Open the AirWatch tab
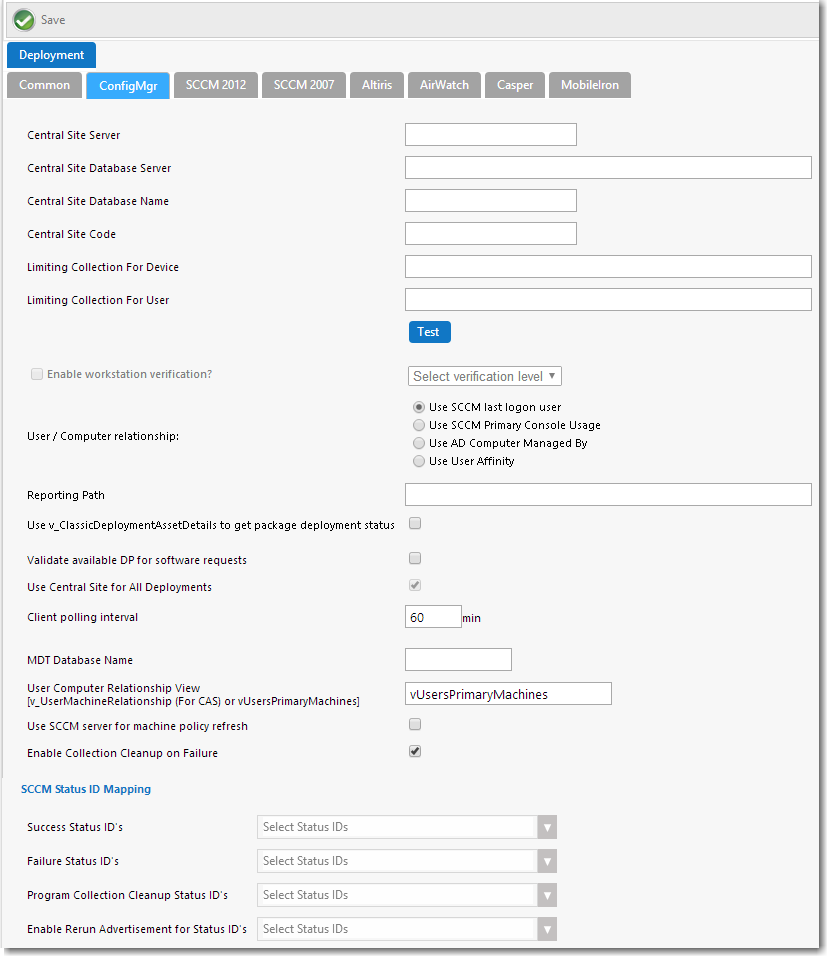Viewport: 827px width, 956px height. click(444, 85)
